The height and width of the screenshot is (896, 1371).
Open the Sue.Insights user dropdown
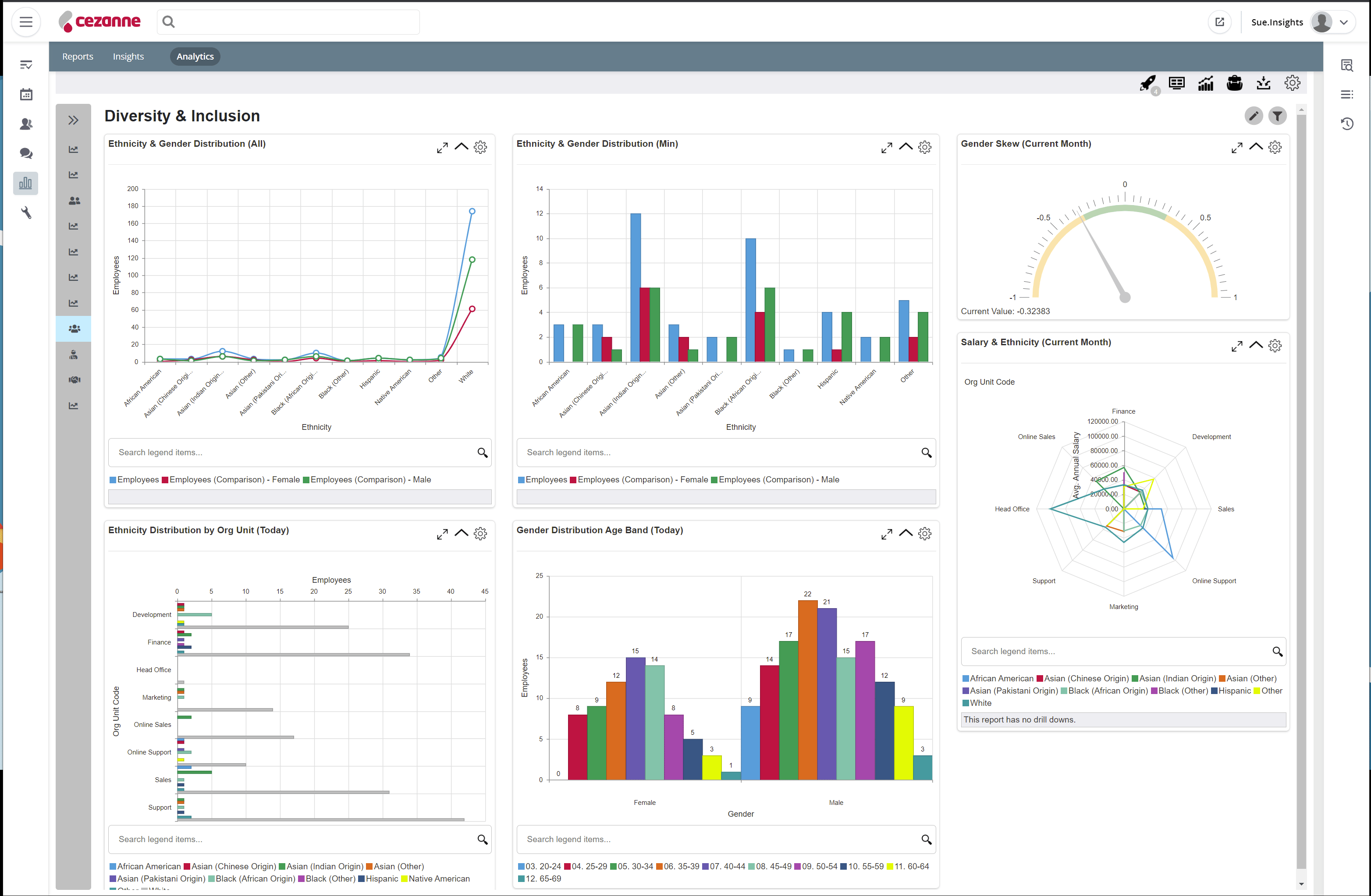[x=1344, y=22]
